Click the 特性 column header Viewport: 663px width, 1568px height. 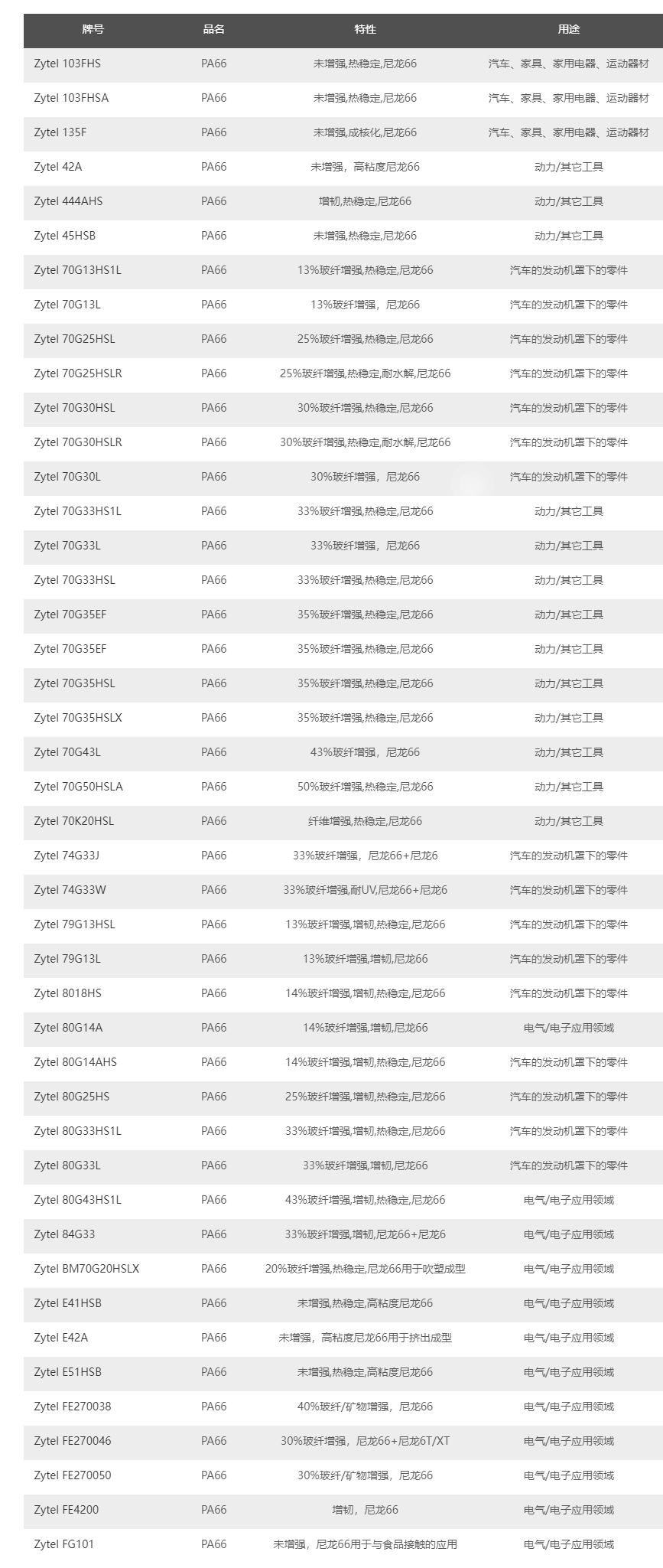(x=365, y=29)
